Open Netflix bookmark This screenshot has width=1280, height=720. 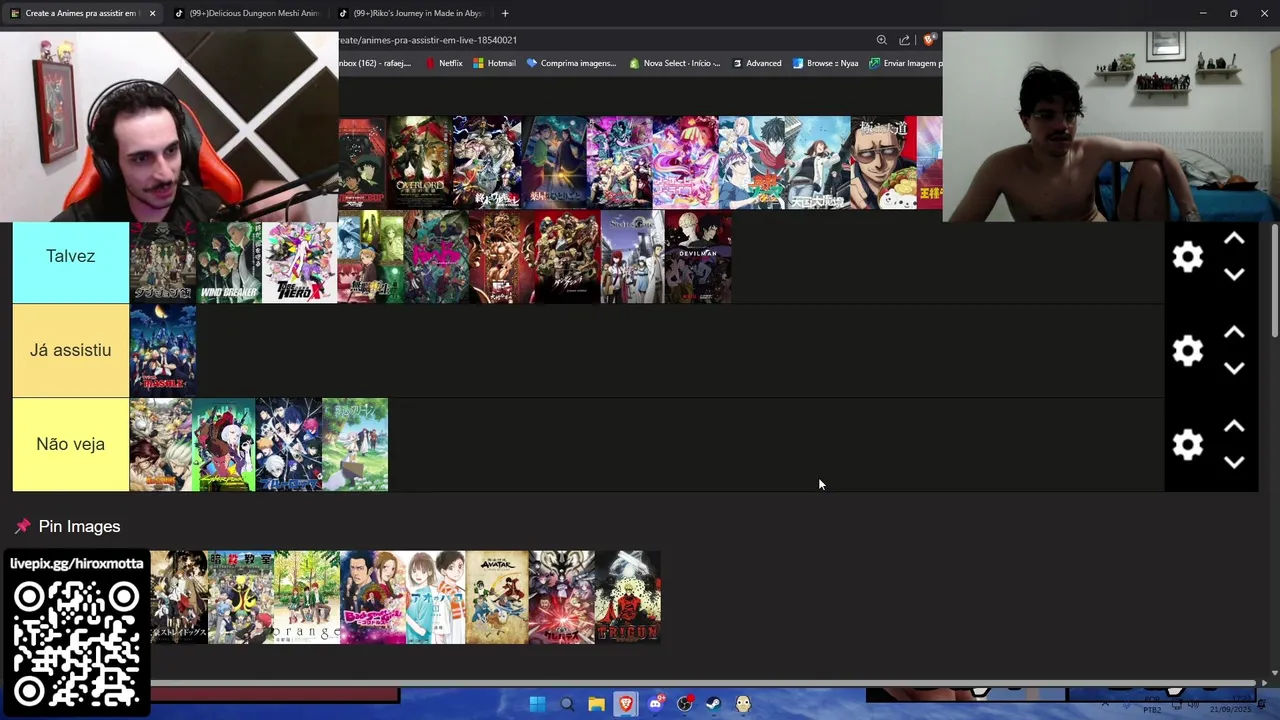443,63
